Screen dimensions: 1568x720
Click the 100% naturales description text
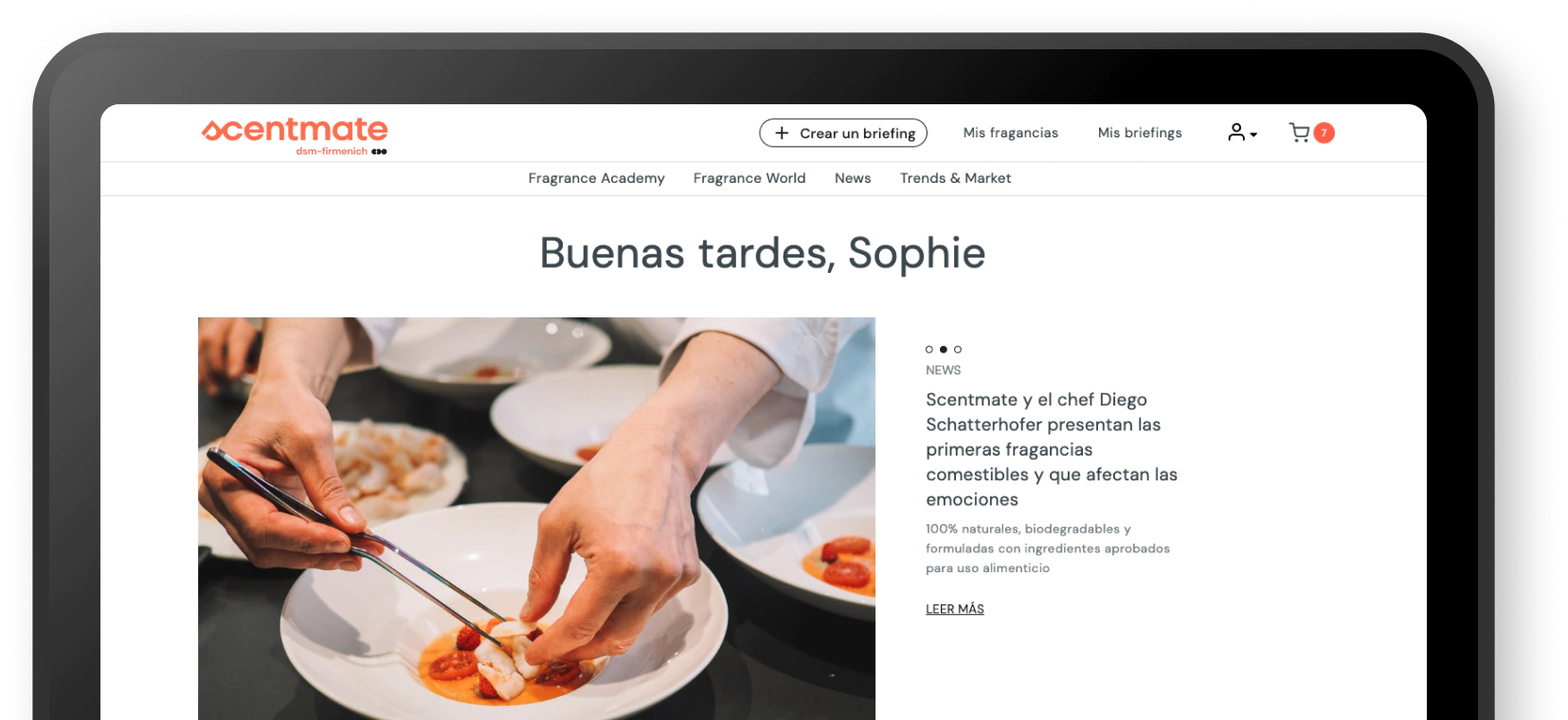1048,549
